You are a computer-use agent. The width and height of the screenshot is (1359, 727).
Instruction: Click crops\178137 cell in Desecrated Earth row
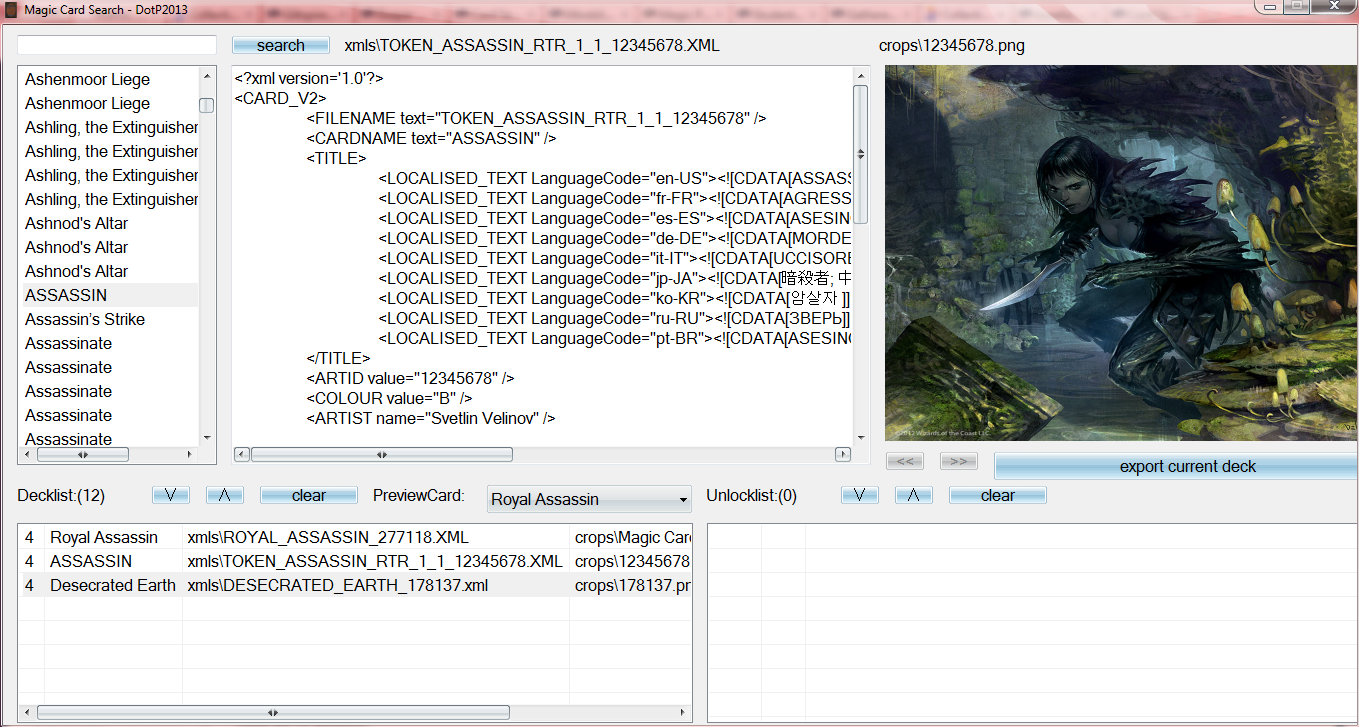pos(632,585)
